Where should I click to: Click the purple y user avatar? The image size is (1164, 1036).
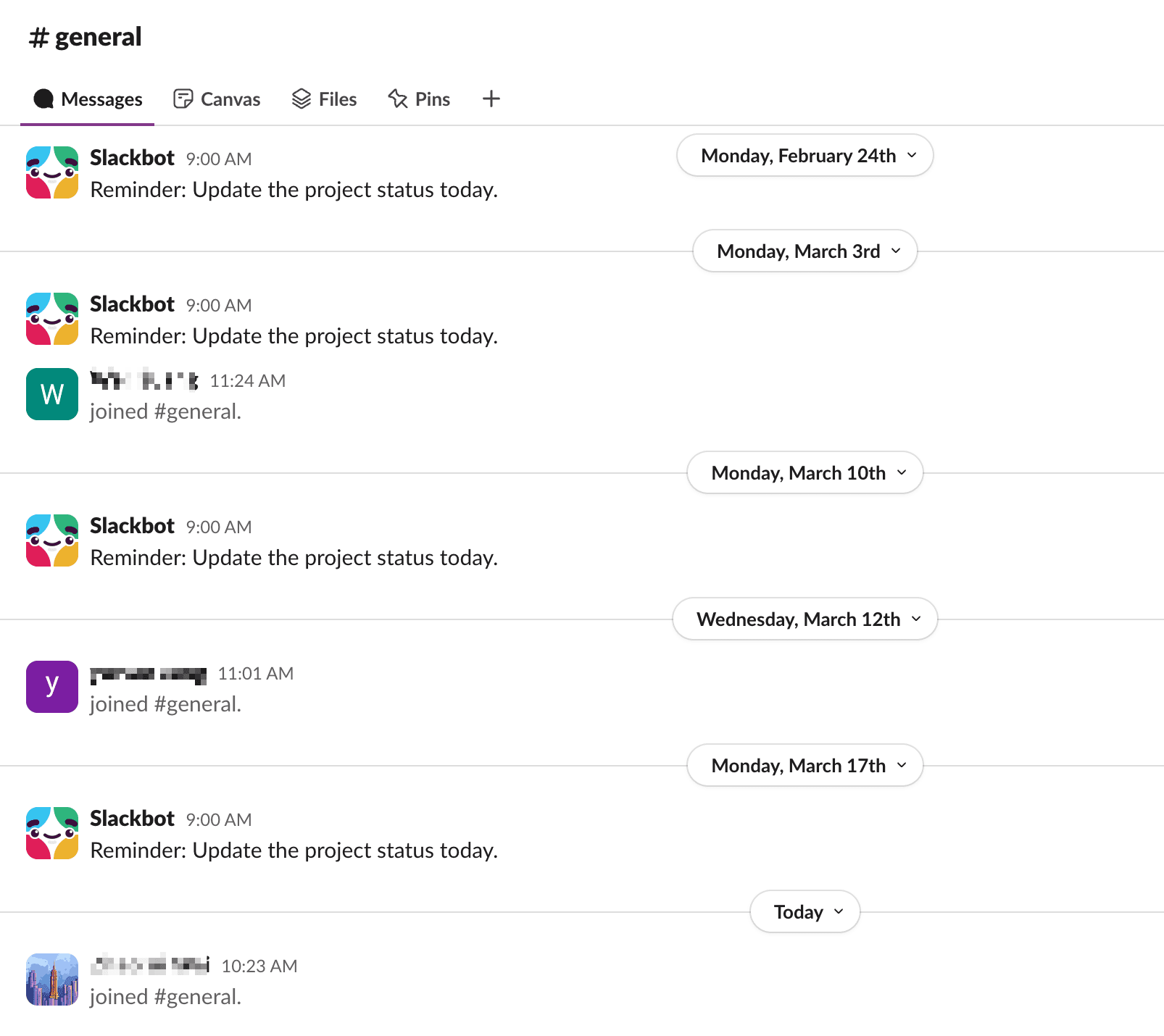pos(52,687)
